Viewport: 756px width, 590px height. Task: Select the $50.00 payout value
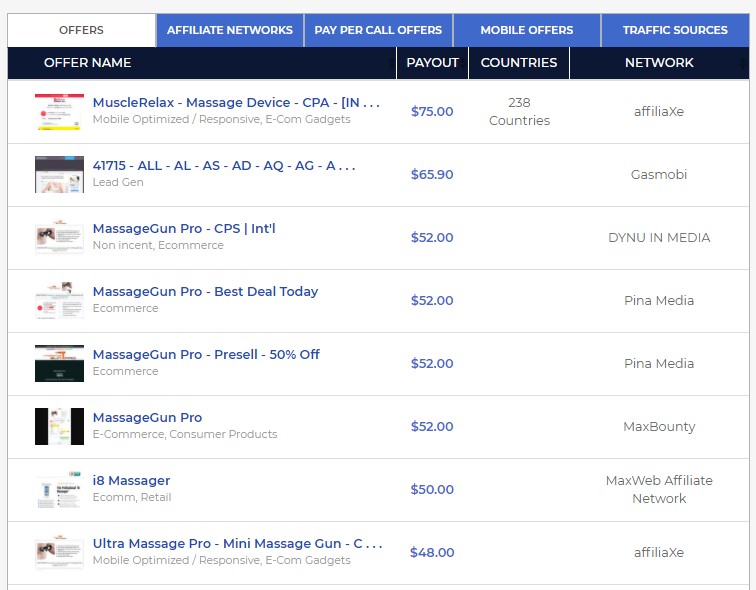coord(432,489)
